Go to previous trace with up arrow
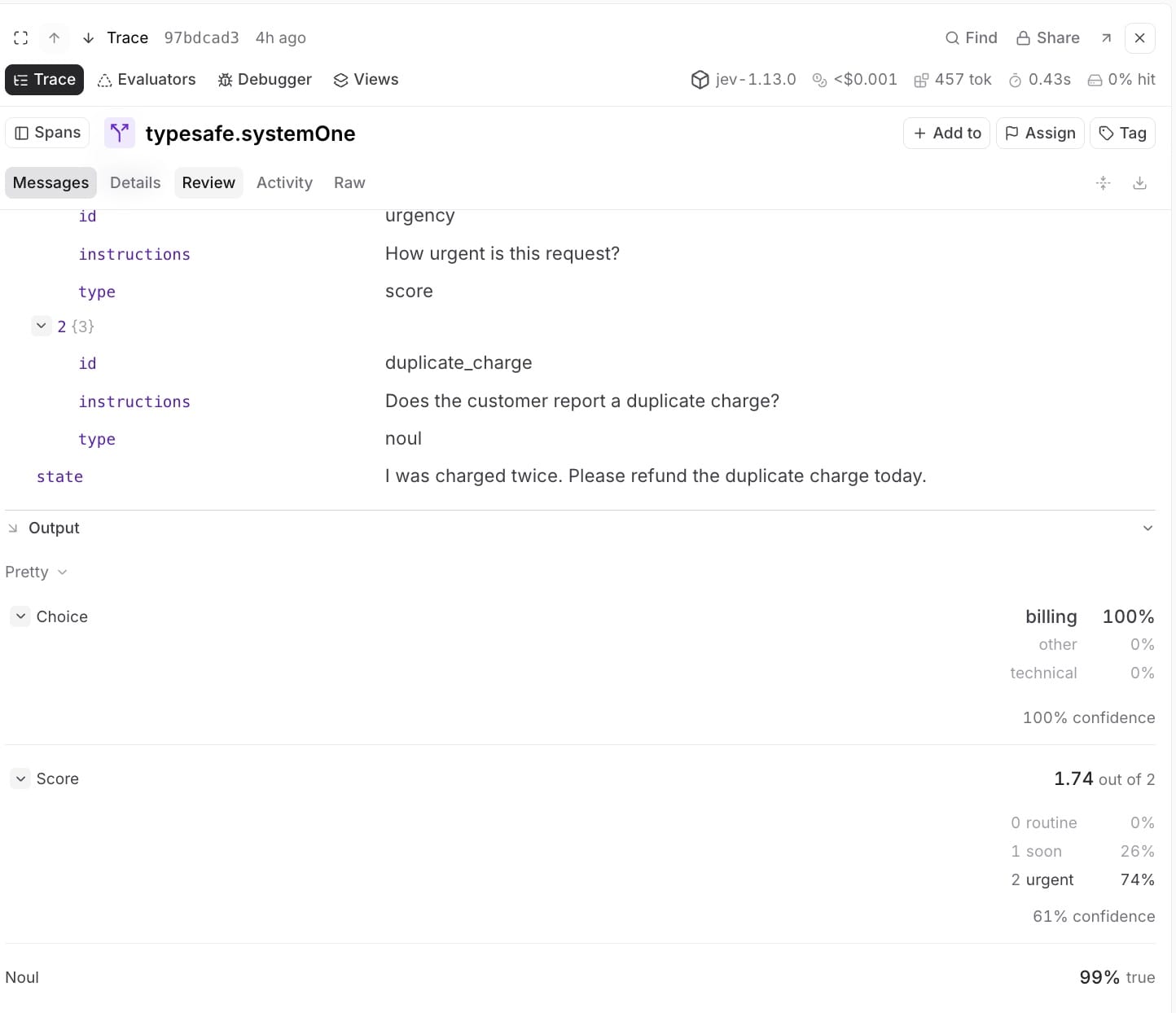The height and width of the screenshot is (1013, 1176). click(55, 38)
